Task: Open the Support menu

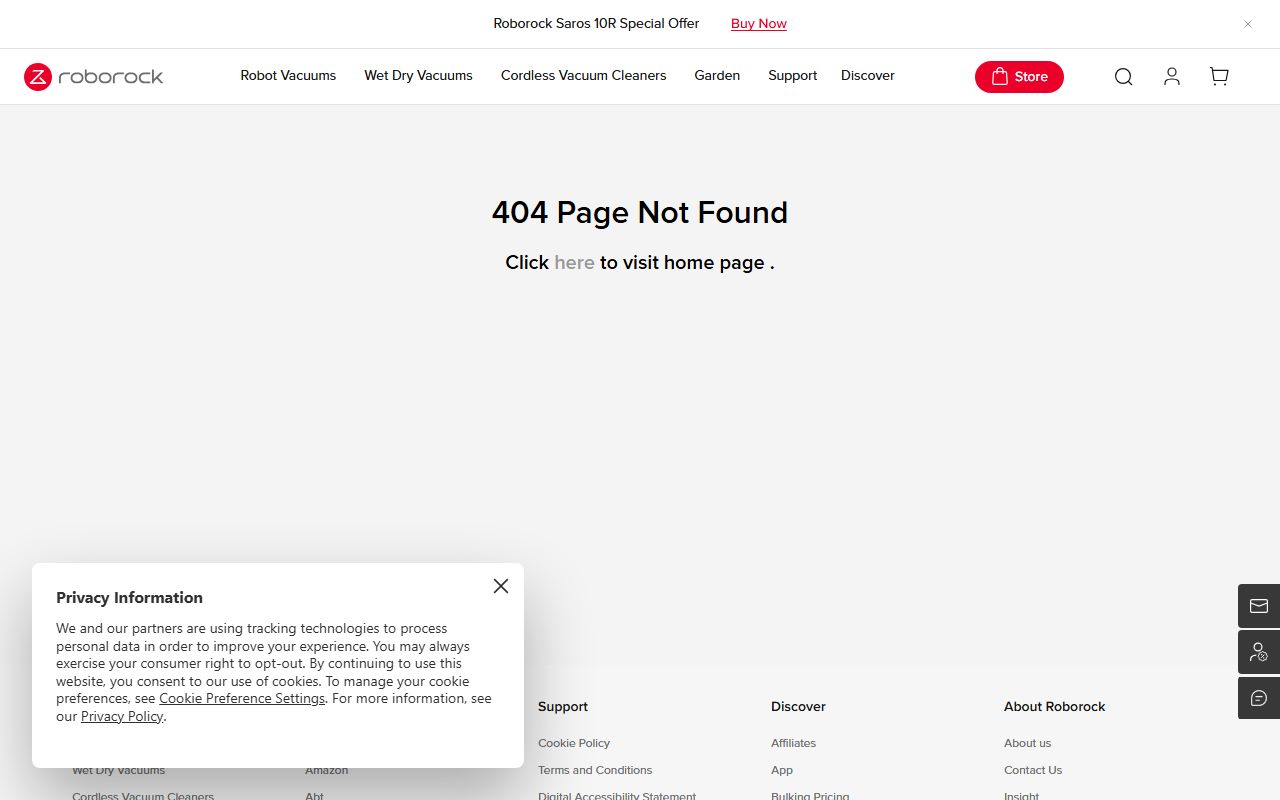Action: coord(792,76)
